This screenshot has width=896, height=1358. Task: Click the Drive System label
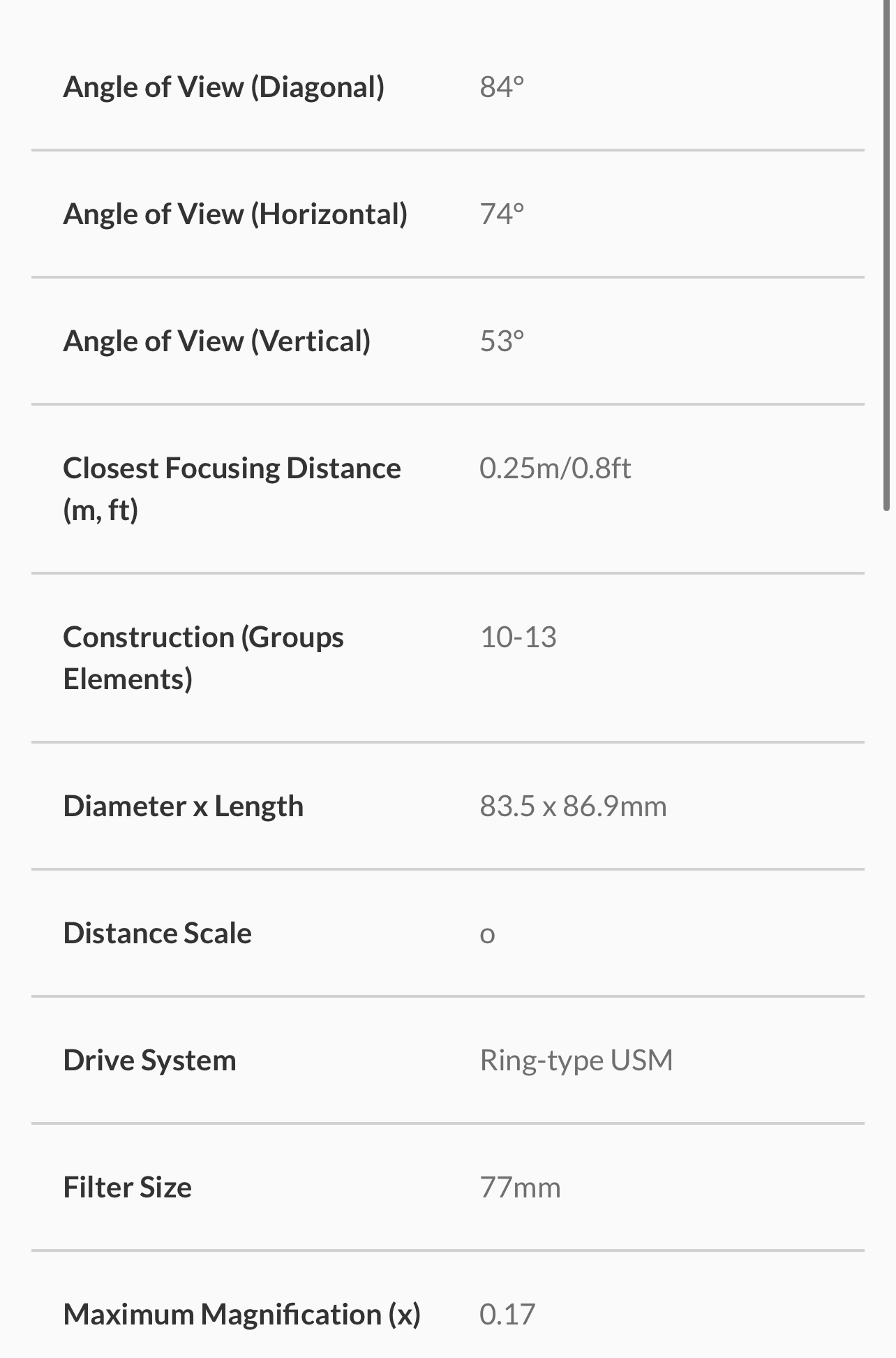149,1061
